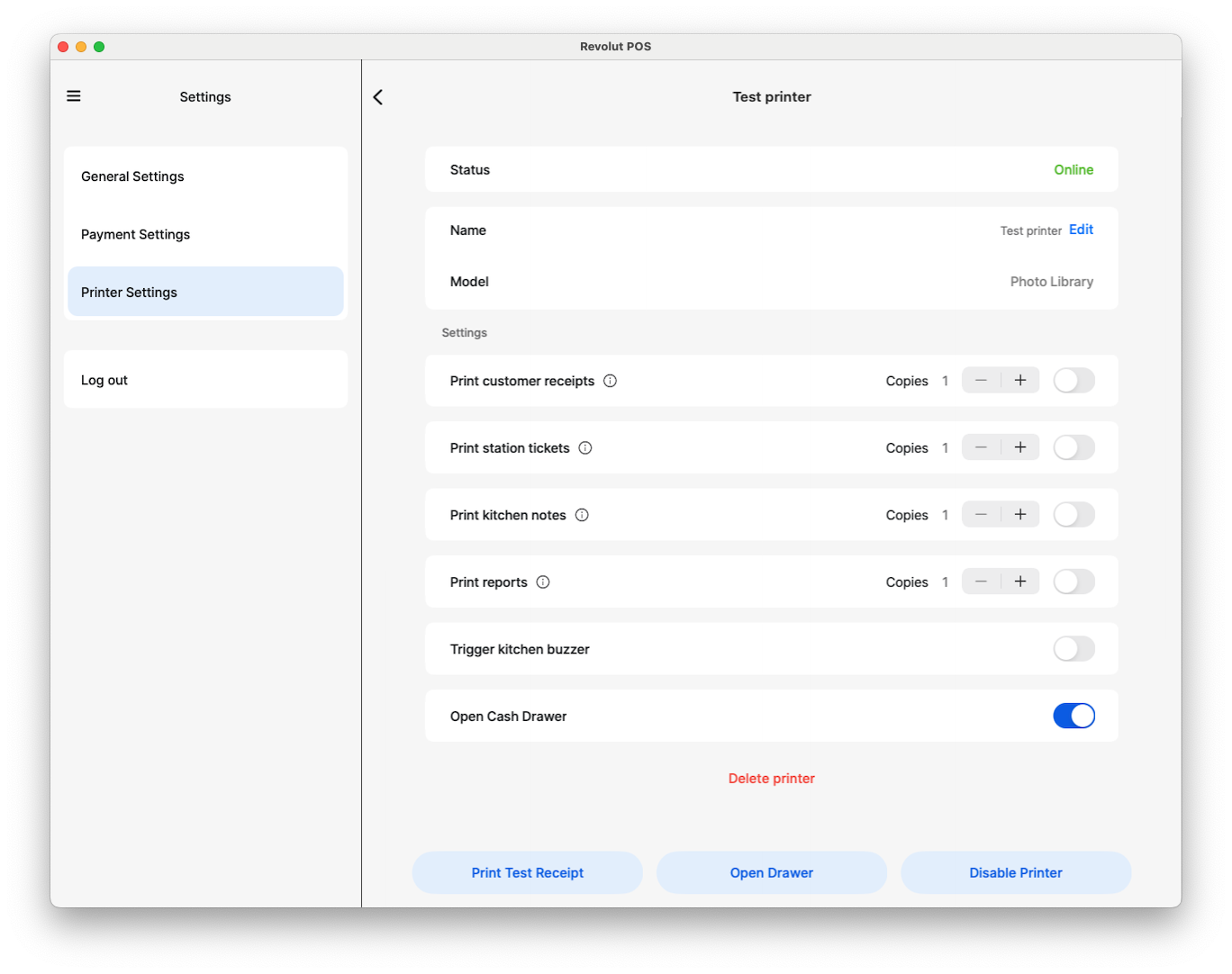Viewport: 1232px width, 974px height.
Task: Maximize the Revolut POS window
Action: point(99,47)
